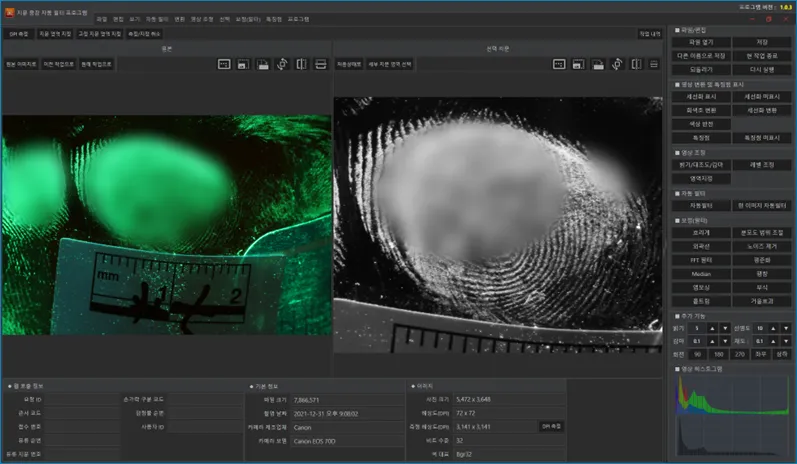
Task: Increase the 밝기 value with its up arrow
Action: (x=713, y=328)
